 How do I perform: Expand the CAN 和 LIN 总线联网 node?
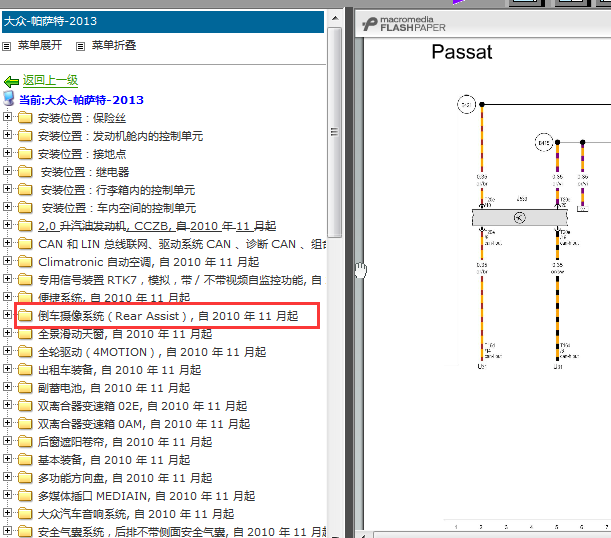click(x=7, y=242)
